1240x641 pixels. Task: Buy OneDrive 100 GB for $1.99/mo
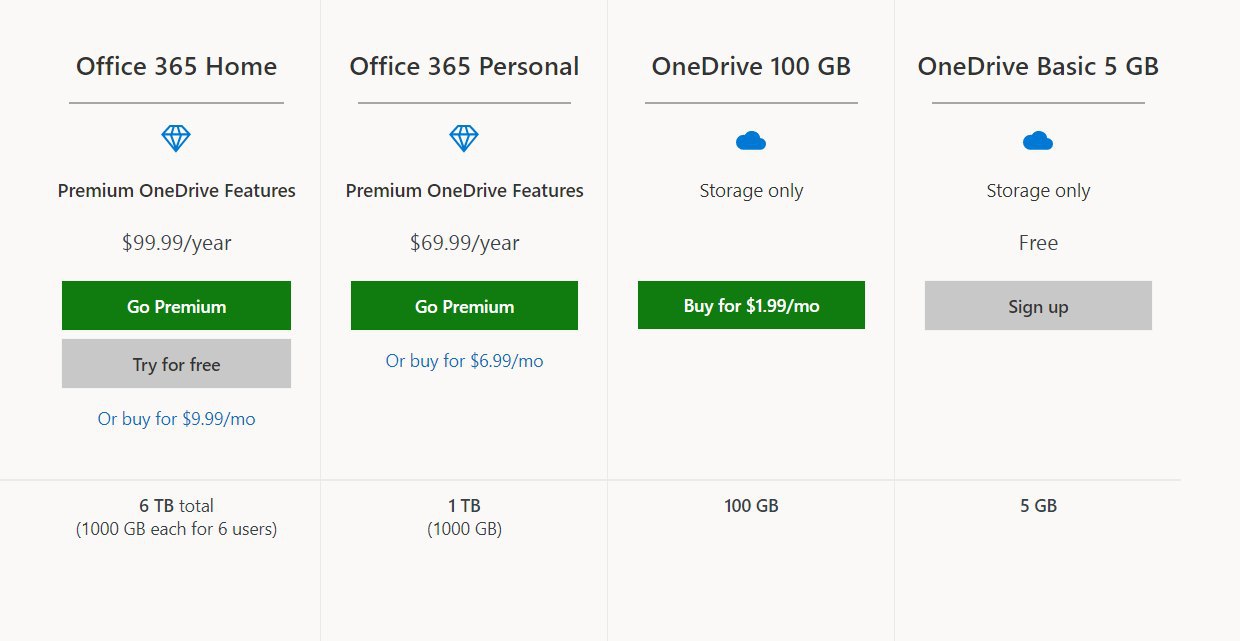click(751, 305)
